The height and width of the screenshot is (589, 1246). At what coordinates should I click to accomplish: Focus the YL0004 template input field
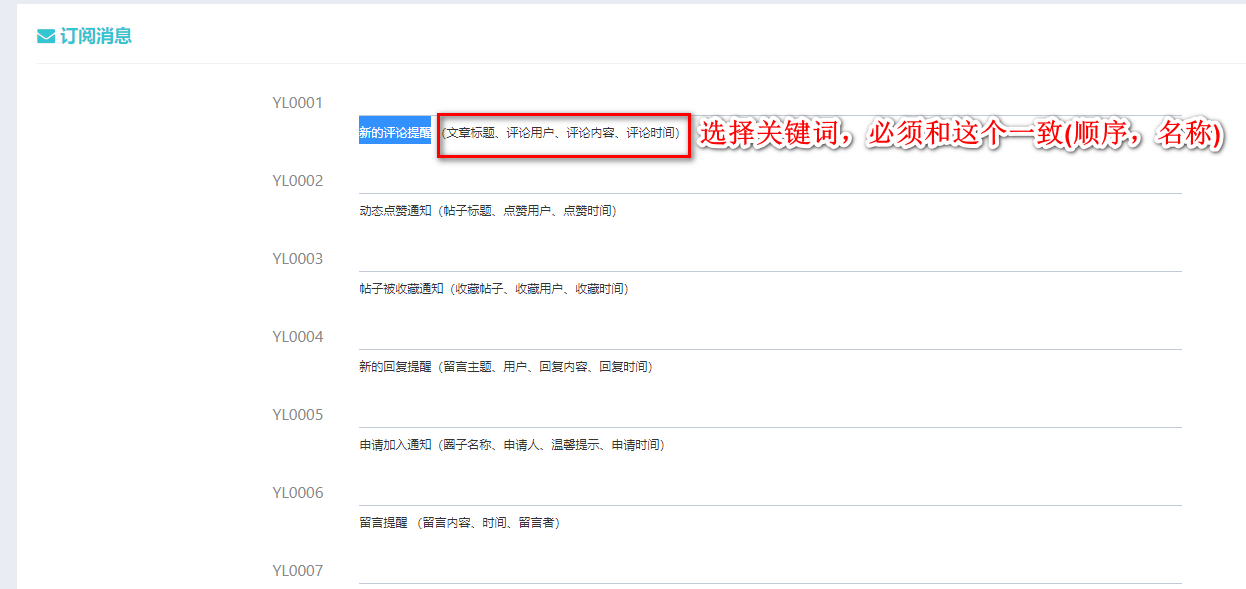(x=770, y=336)
